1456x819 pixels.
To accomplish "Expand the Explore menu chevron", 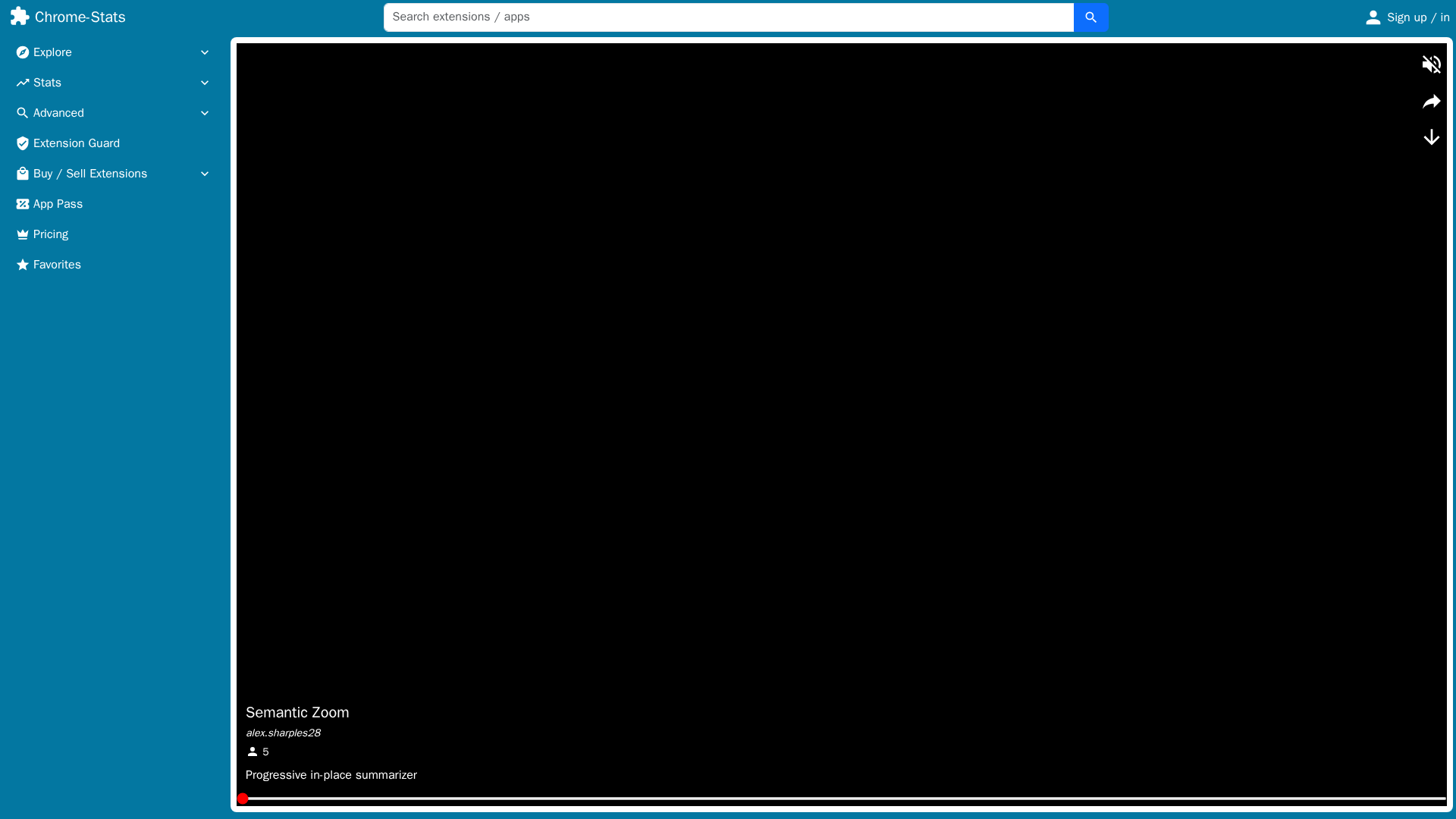I will (204, 52).
